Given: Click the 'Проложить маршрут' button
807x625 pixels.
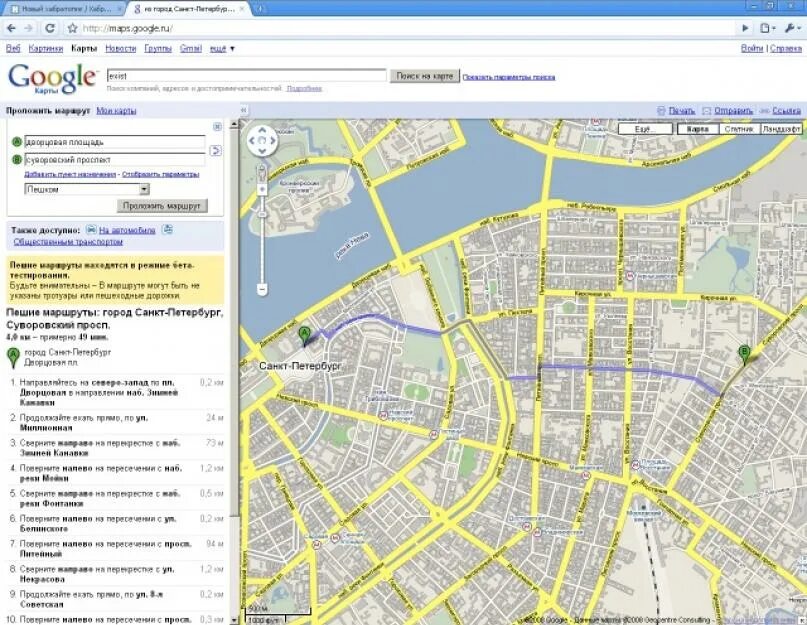Looking at the screenshot, I should (x=162, y=206).
